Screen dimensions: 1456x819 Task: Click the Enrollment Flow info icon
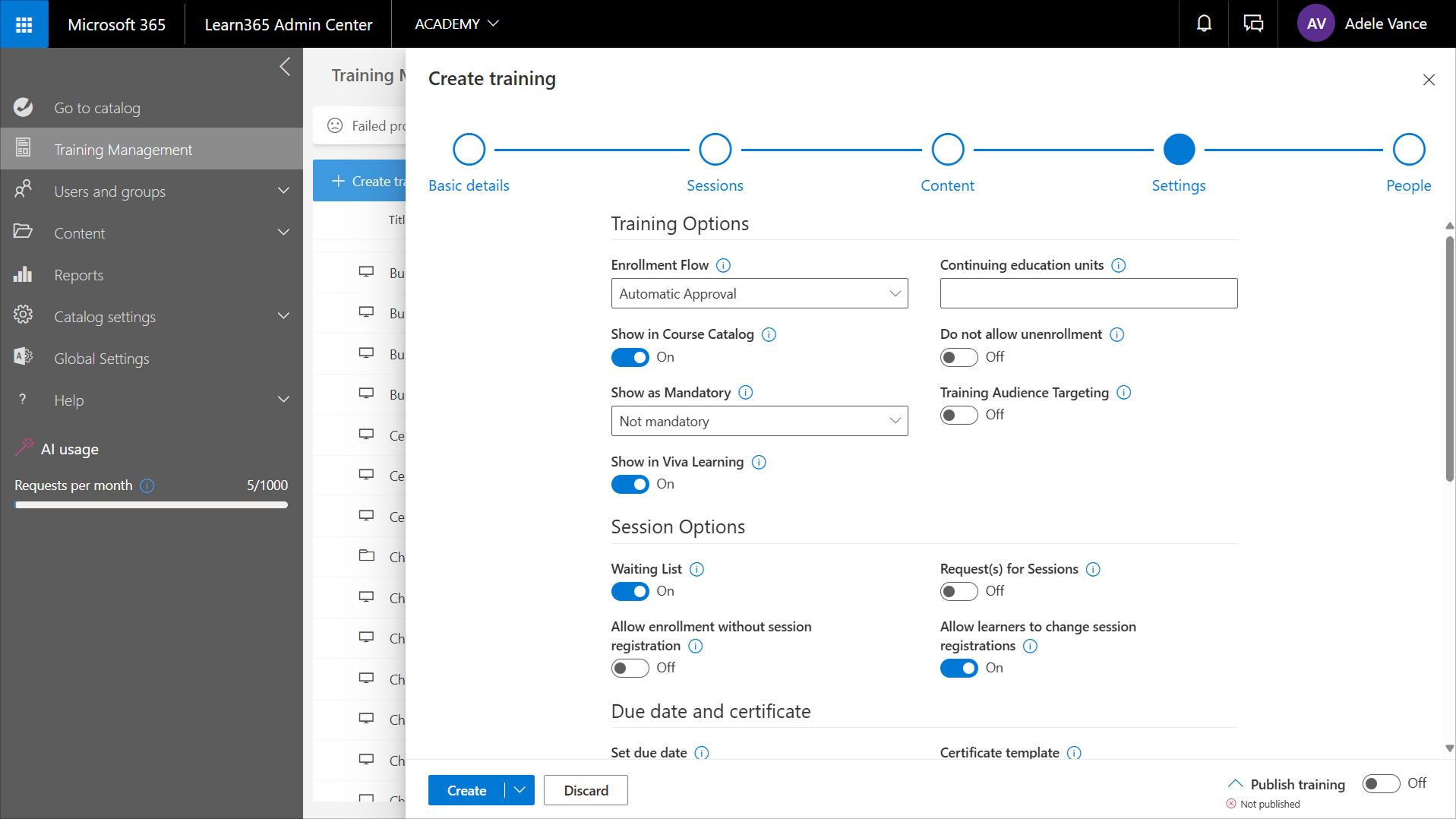(723, 265)
